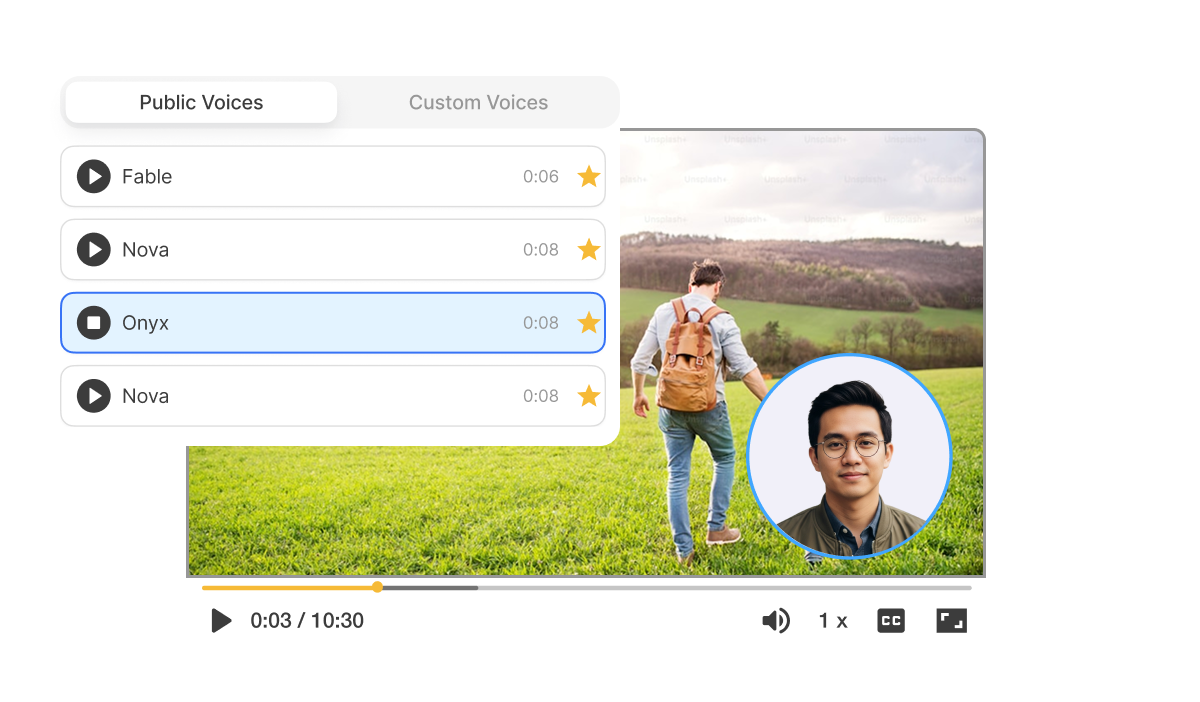Toggle the star on the first Nova voice
Screen dimensions: 1200x702
[589, 249]
